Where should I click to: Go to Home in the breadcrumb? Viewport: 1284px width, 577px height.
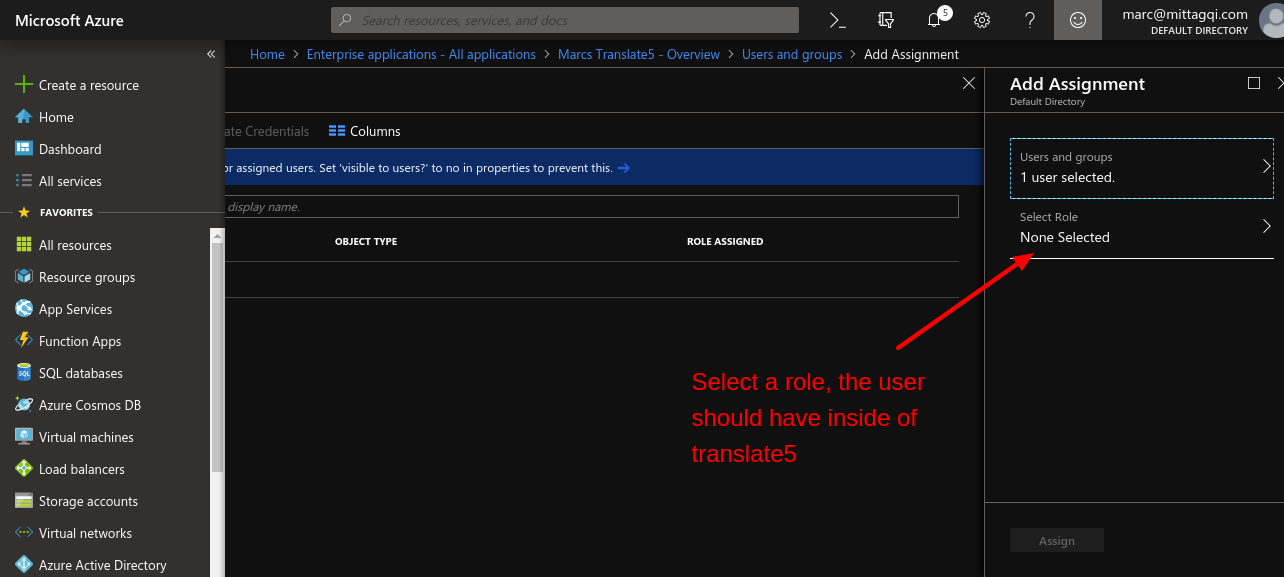coord(267,55)
